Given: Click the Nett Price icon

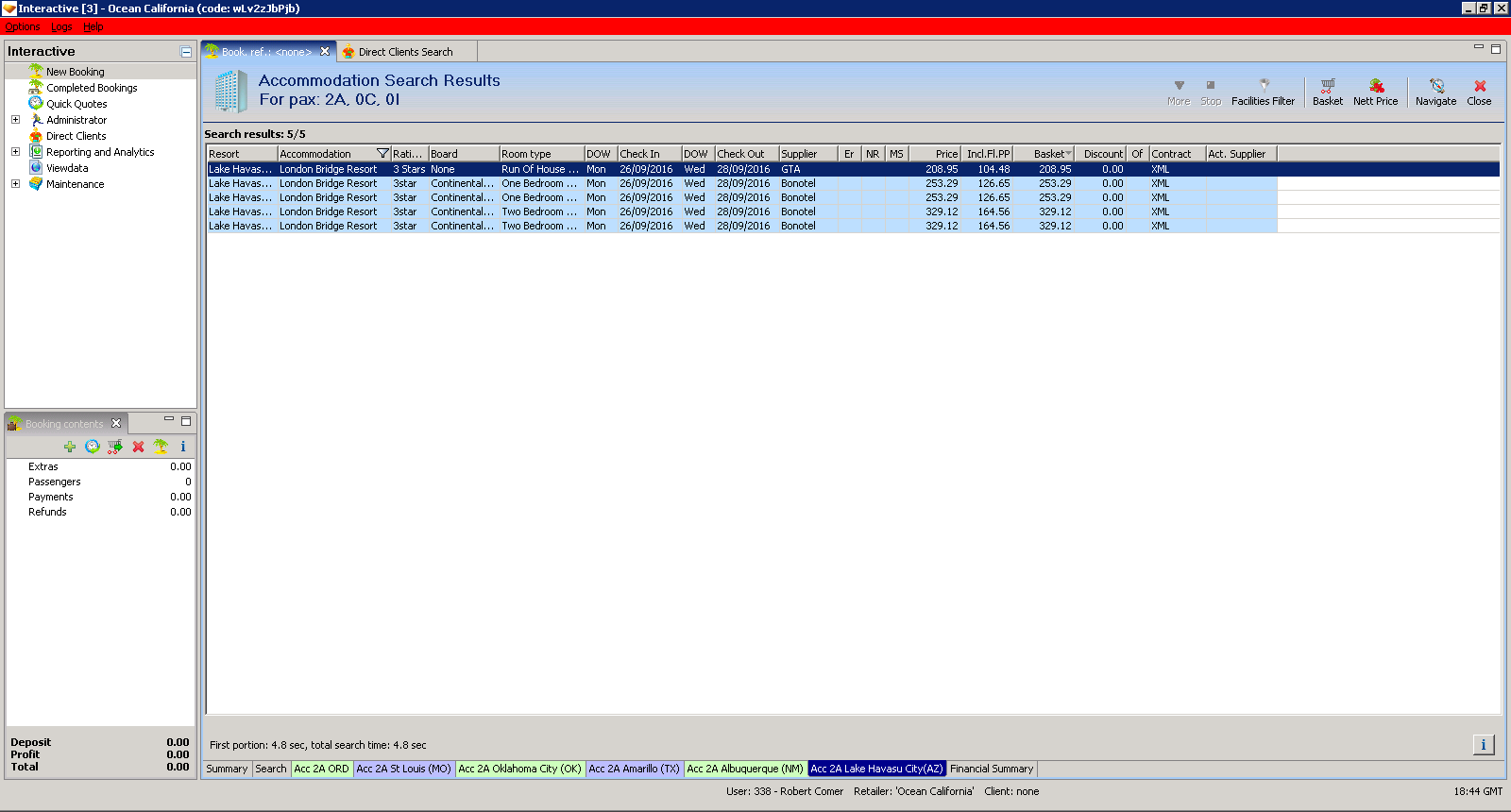Looking at the screenshot, I should pyautogui.click(x=1375, y=92).
